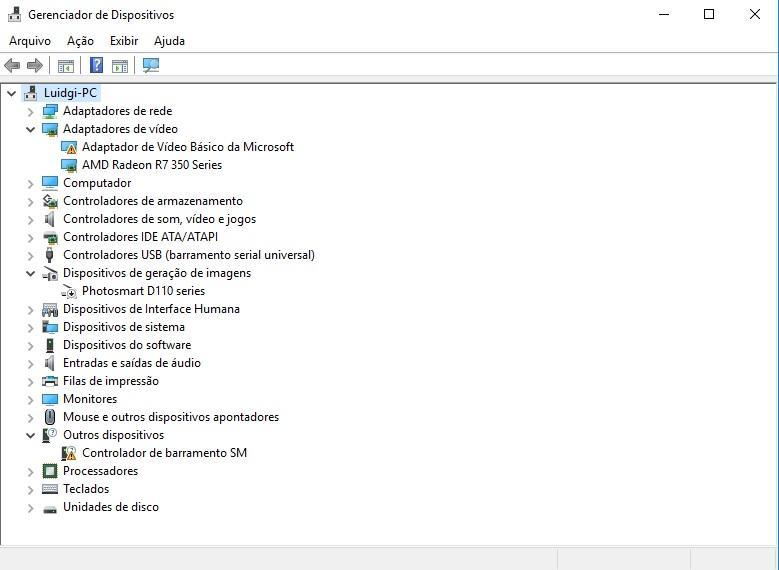This screenshot has height=570, width=779.
Task: Click the Dispositivos de Interface Humana icon
Action: coord(50,309)
